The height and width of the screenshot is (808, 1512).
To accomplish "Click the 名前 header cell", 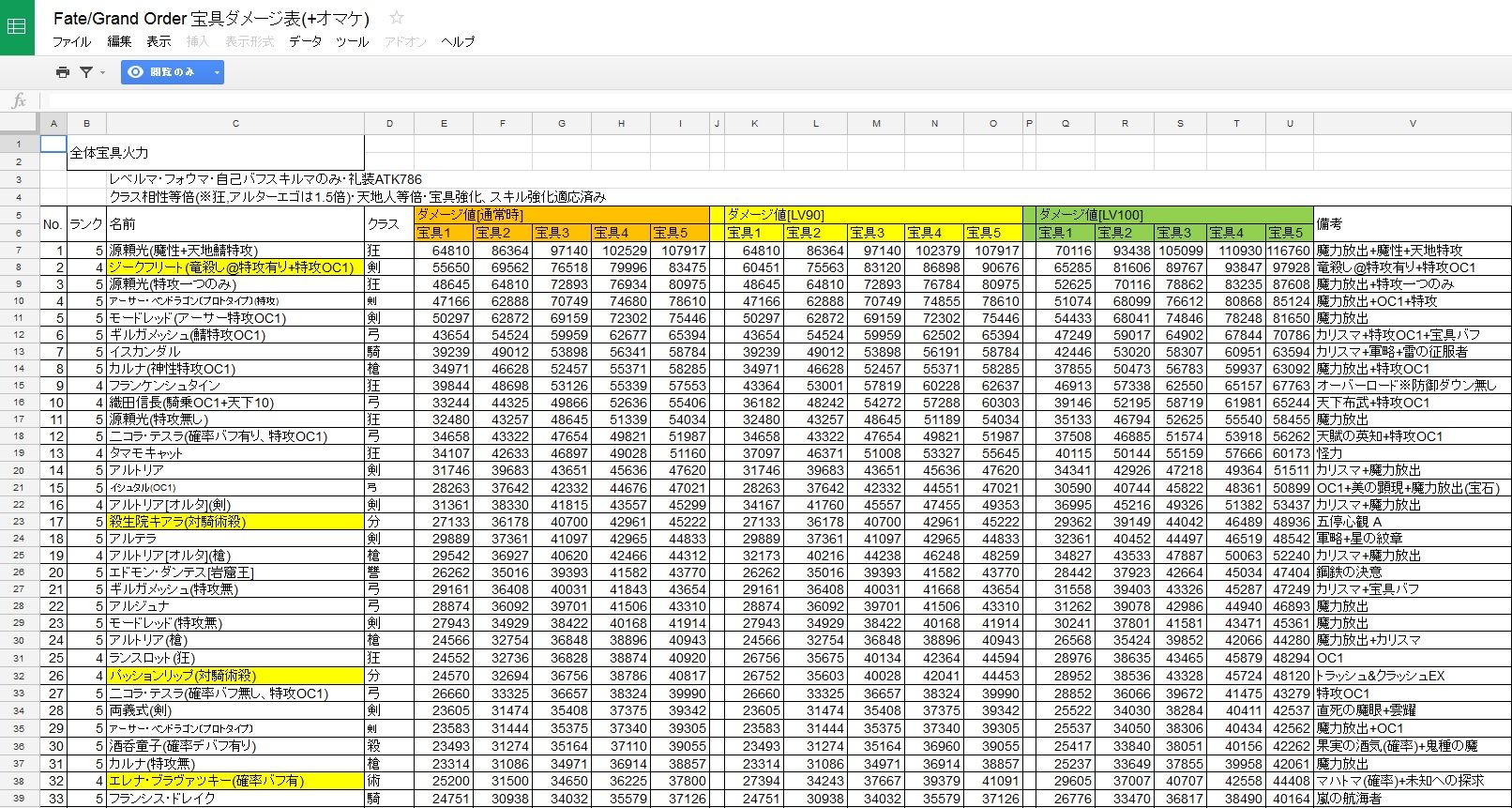I will [235, 224].
